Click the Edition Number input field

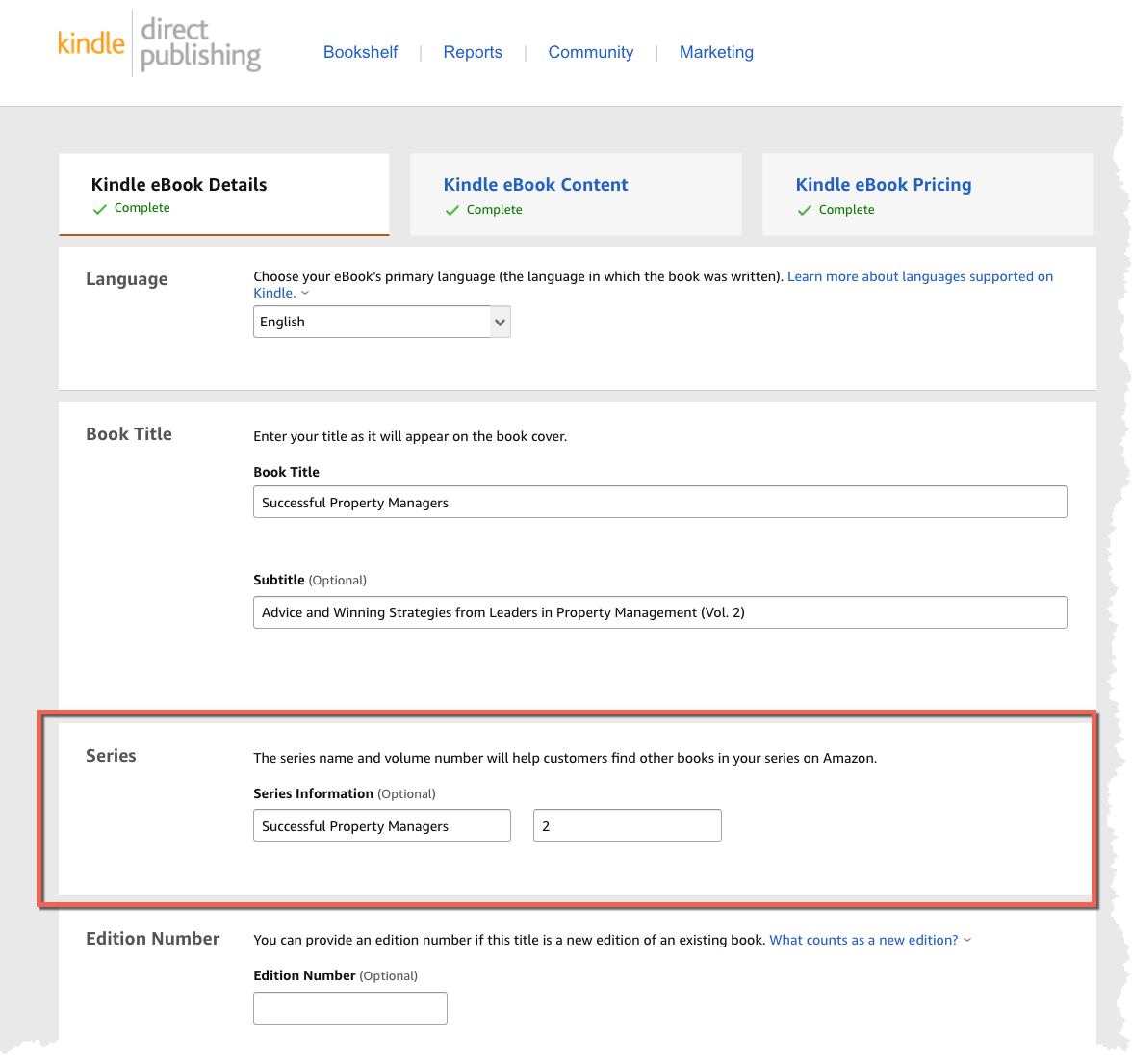coord(350,1008)
